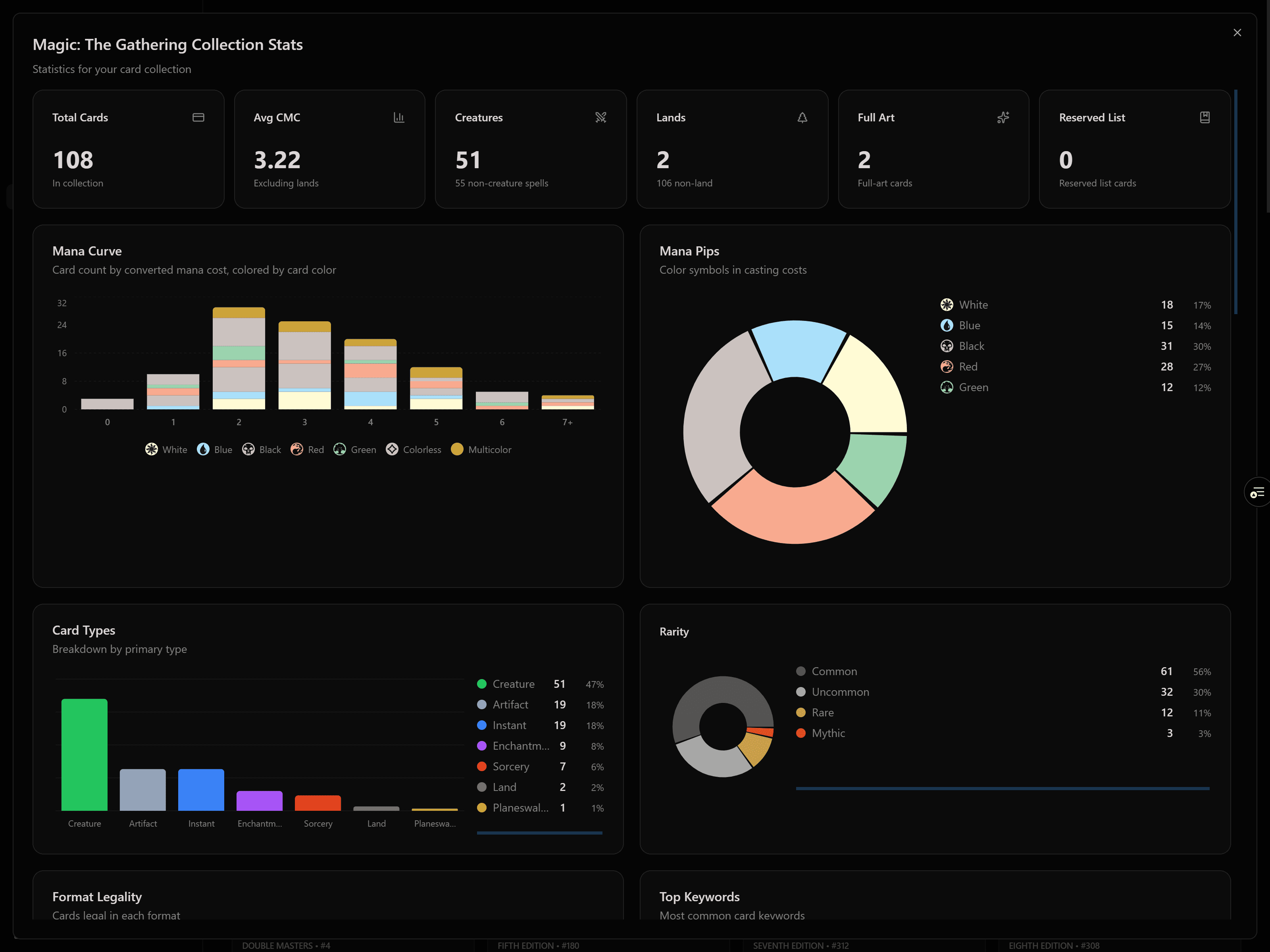Viewport: 1270px width, 952px height.
Task: Close the Collection Stats dialog
Action: click(1237, 33)
